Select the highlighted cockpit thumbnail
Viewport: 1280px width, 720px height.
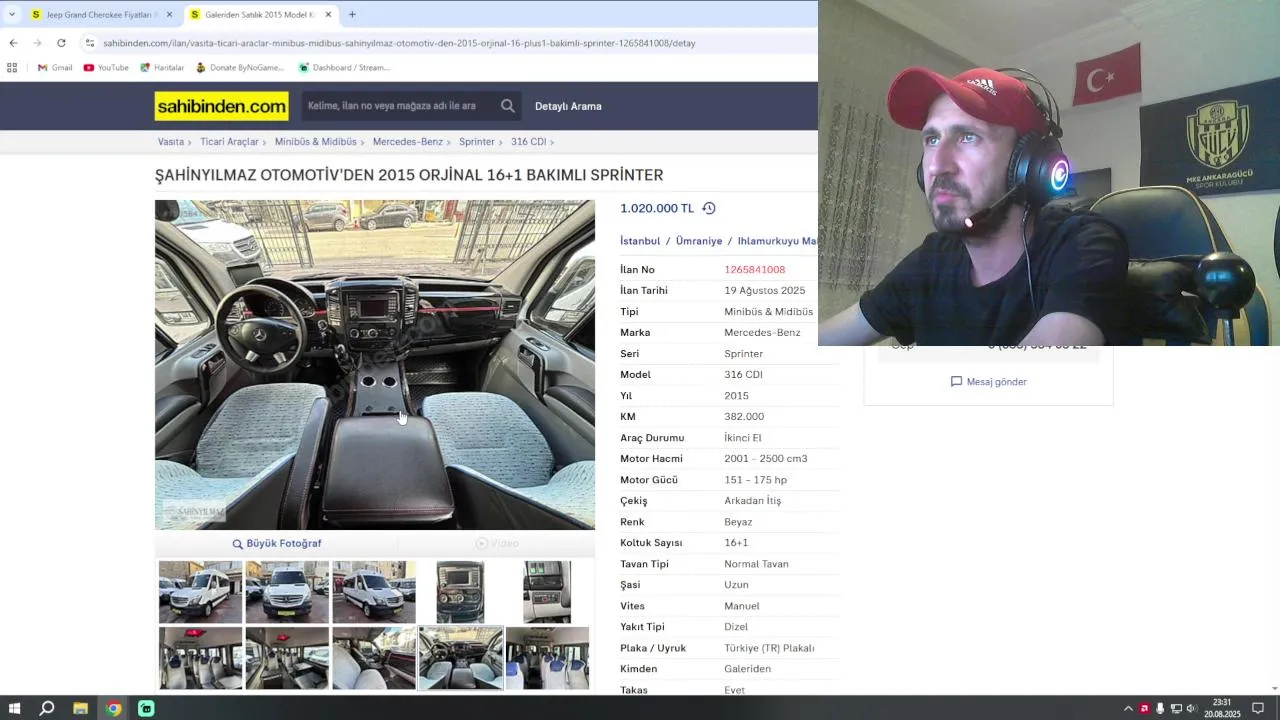(x=461, y=658)
